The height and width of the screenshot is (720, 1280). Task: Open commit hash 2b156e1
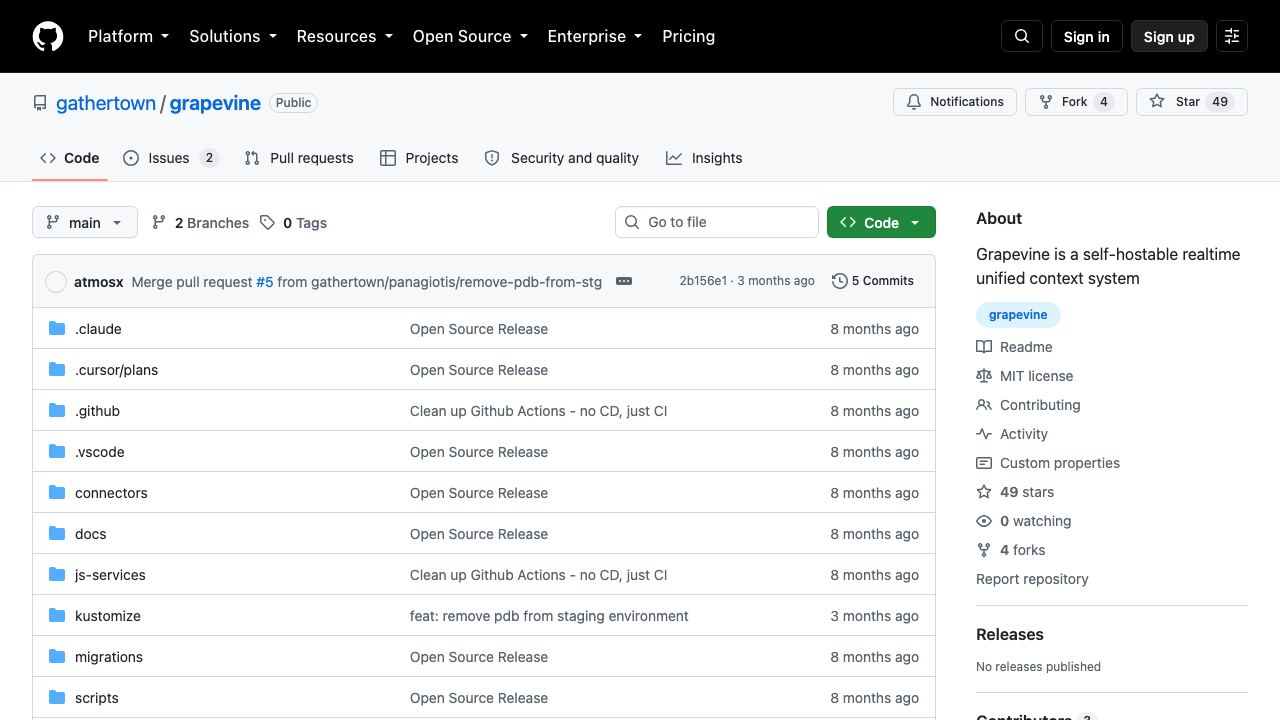click(x=703, y=281)
